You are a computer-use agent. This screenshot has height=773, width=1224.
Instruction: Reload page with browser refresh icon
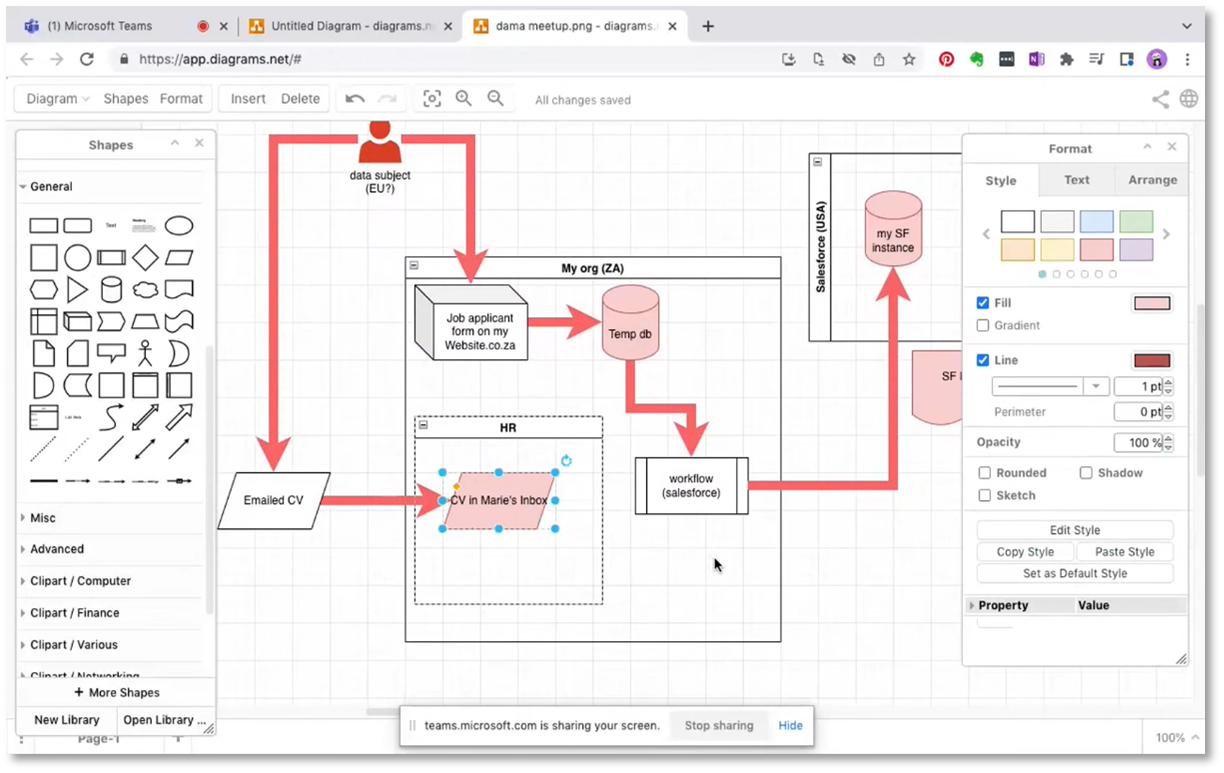point(87,59)
